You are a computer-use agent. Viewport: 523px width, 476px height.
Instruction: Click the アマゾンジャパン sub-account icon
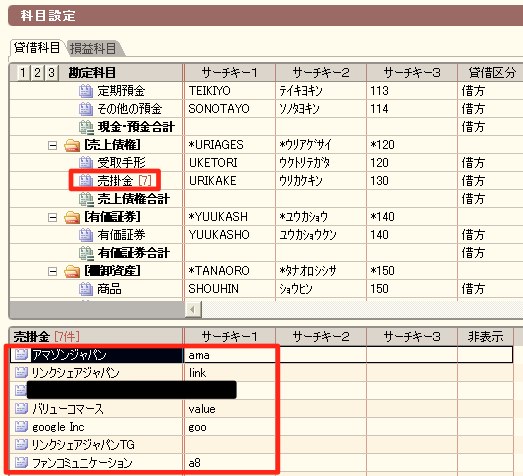tap(21, 354)
